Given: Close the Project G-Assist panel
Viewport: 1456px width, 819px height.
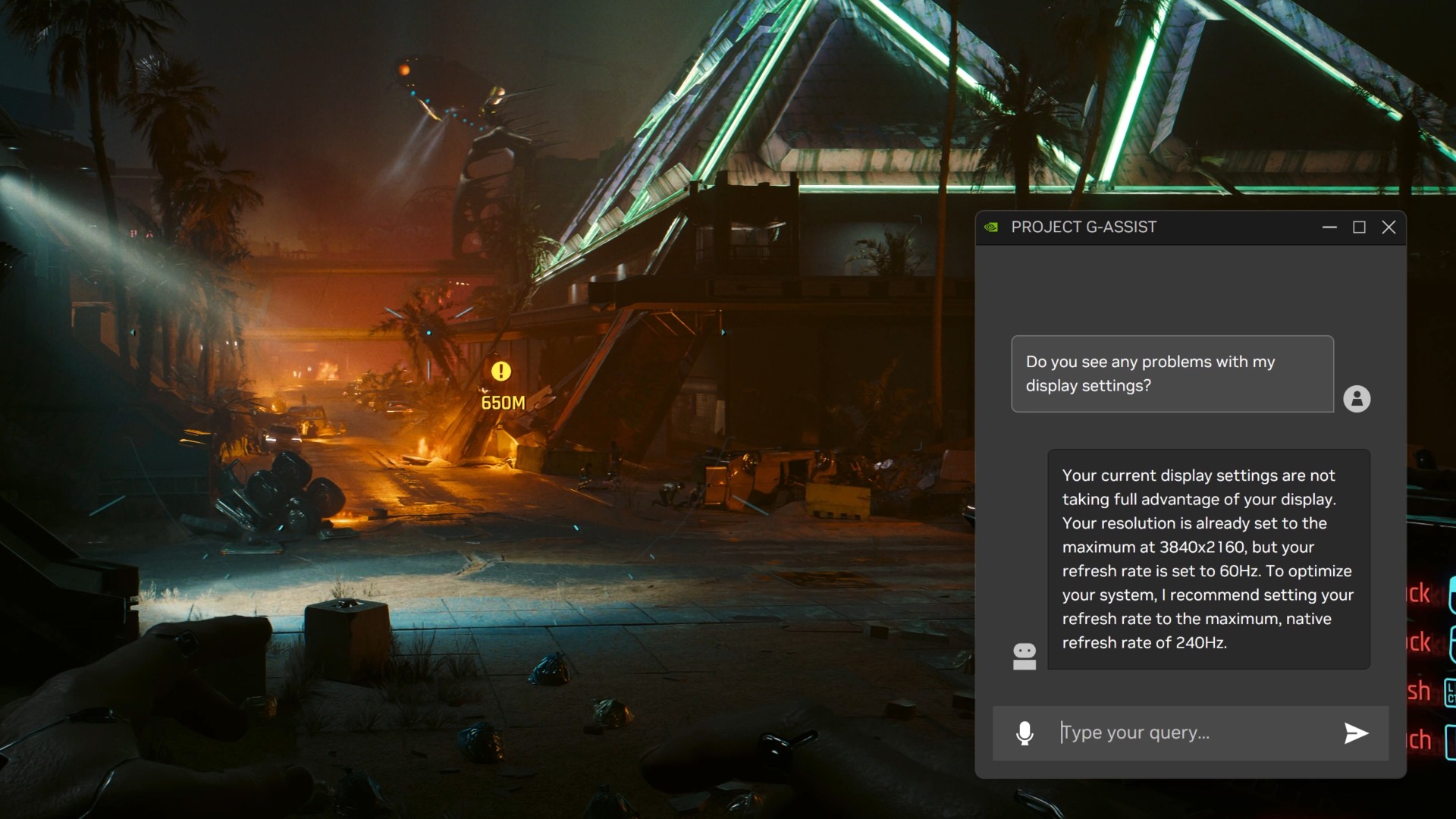Looking at the screenshot, I should (x=1389, y=227).
